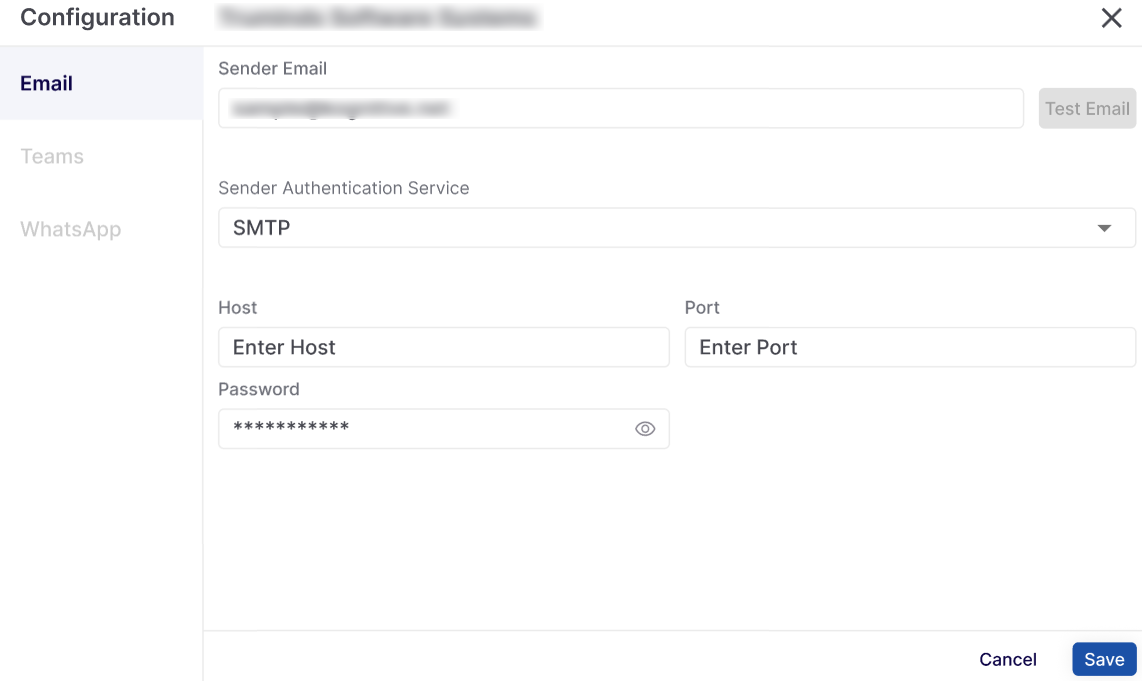Show the password using the eye icon
Viewport: 1142px width, 681px height.
click(645, 429)
